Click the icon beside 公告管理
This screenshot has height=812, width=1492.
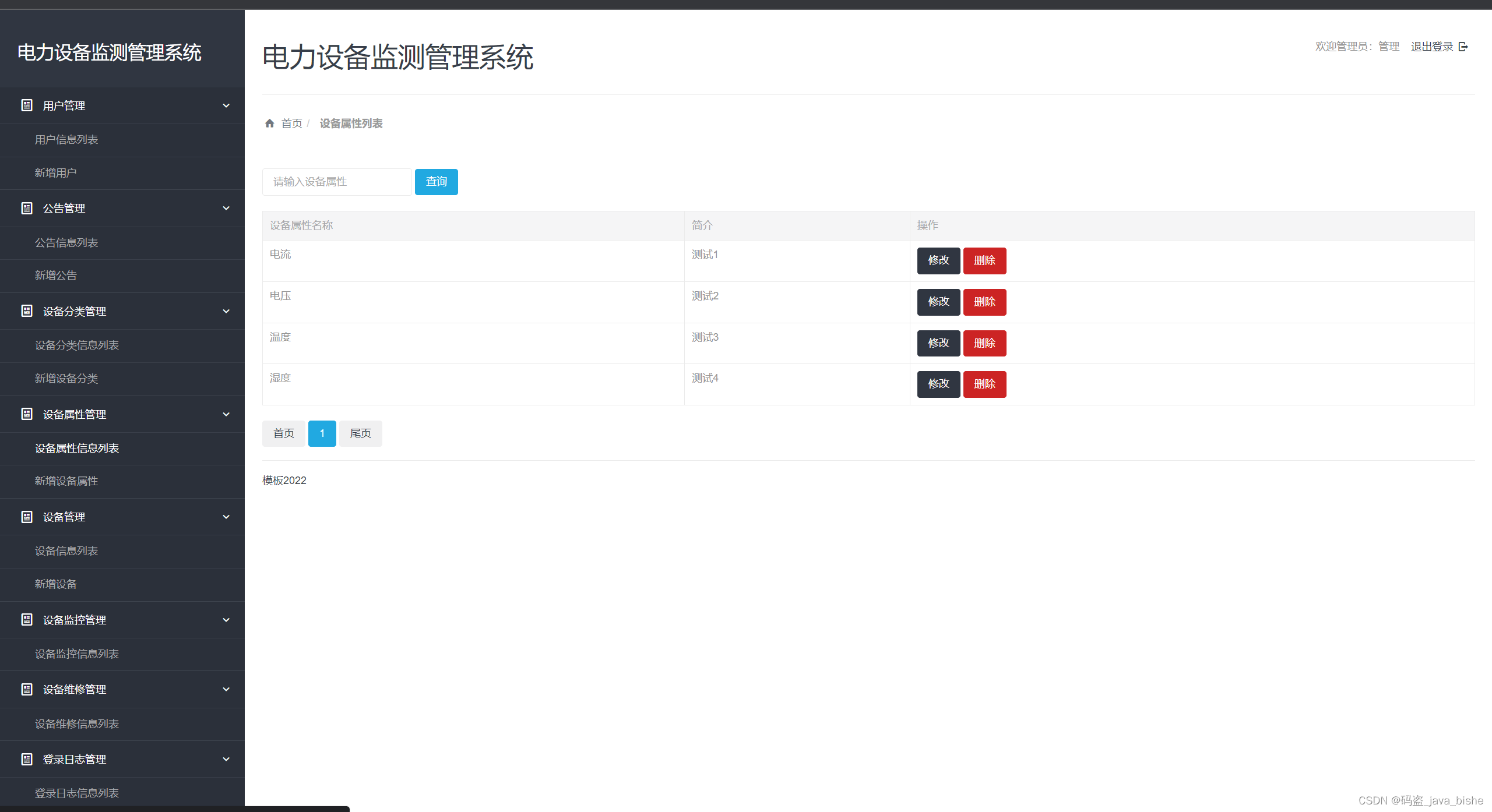[27, 208]
